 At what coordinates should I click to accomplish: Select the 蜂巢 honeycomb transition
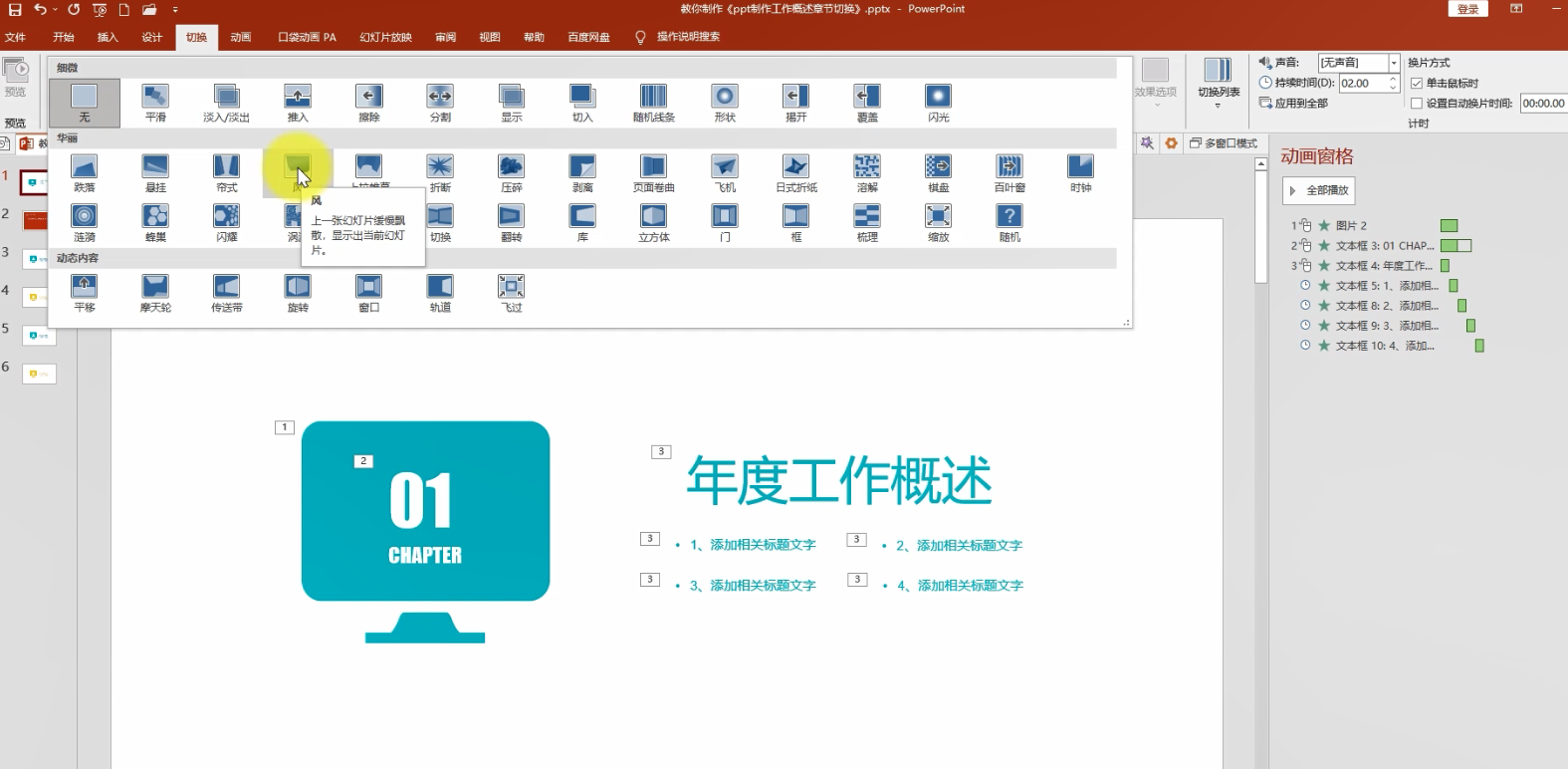pyautogui.click(x=155, y=223)
